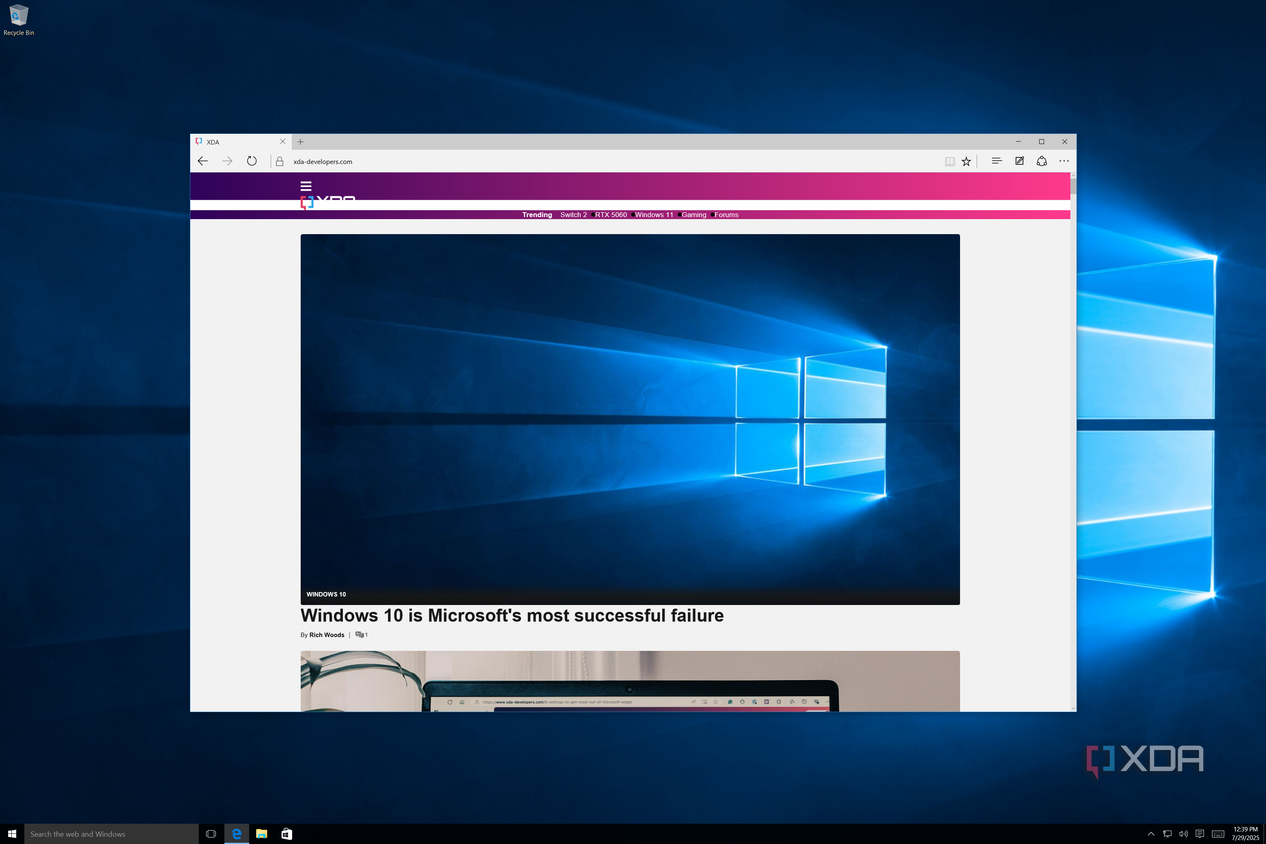The image size is (1266, 844).
Task: Open Task View on taskbar
Action: point(211,834)
